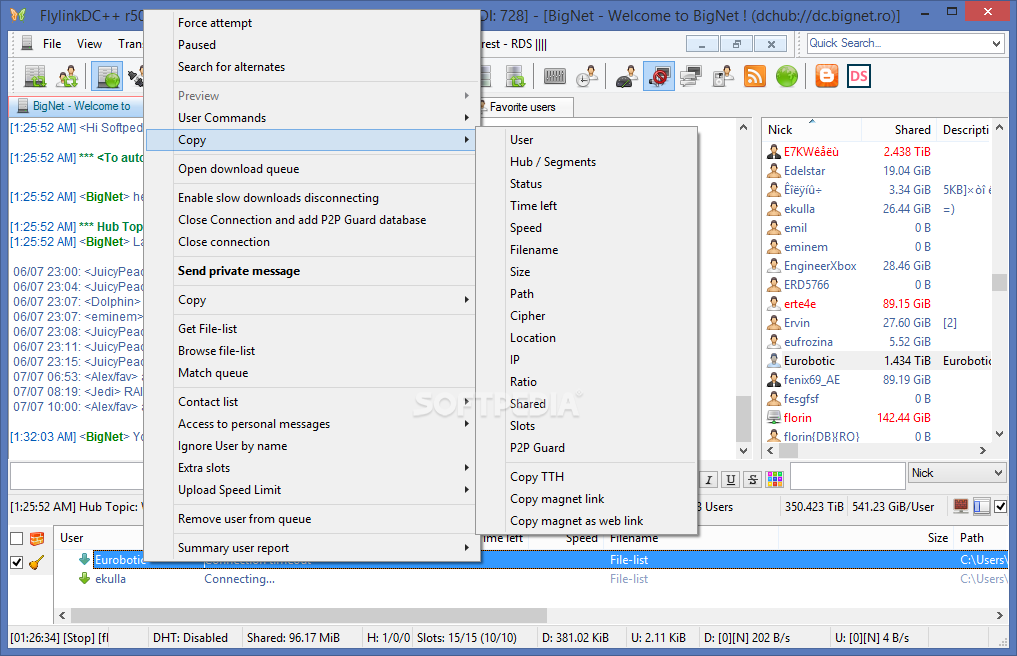Click the green globe toolbar icon
The width and height of the screenshot is (1017, 656).
pos(787,77)
